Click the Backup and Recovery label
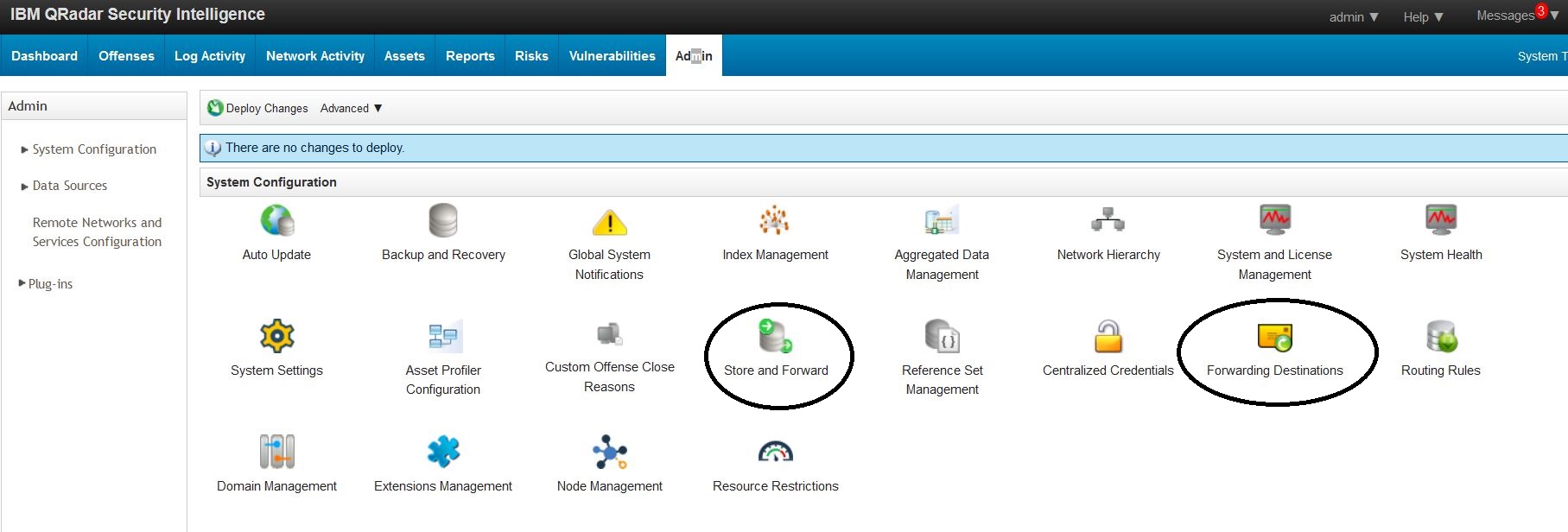The image size is (1568, 532). 443,255
